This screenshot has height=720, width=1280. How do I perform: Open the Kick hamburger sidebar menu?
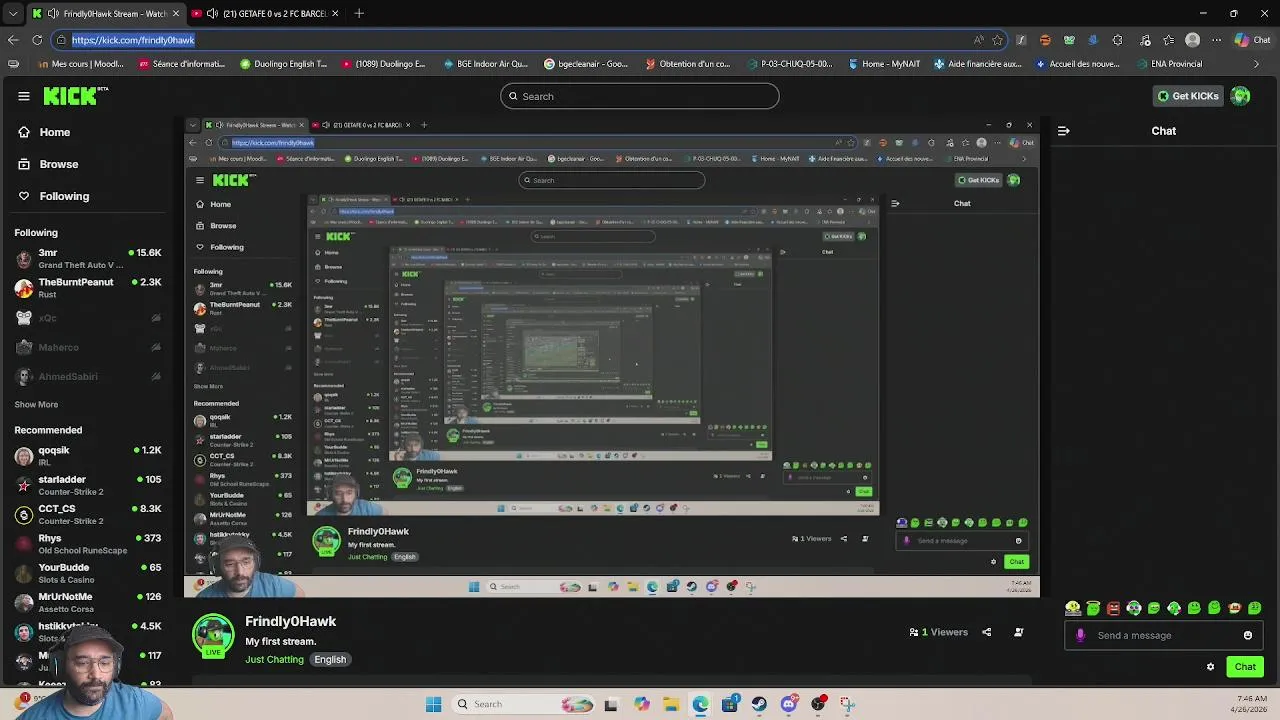pyautogui.click(x=23, y=96)
